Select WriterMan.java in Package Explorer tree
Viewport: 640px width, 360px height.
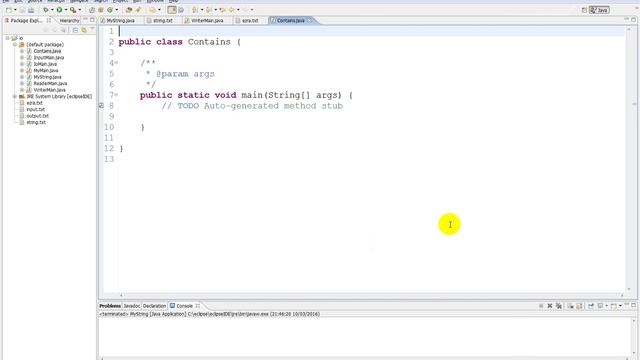point(49,90)
